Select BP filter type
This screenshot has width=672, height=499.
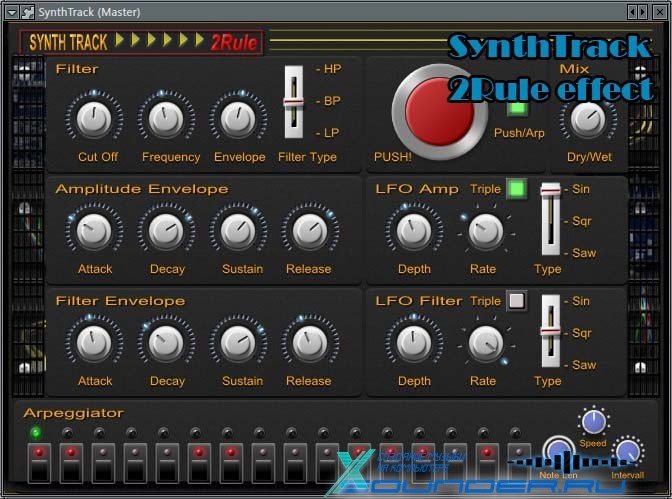point(329,101)
